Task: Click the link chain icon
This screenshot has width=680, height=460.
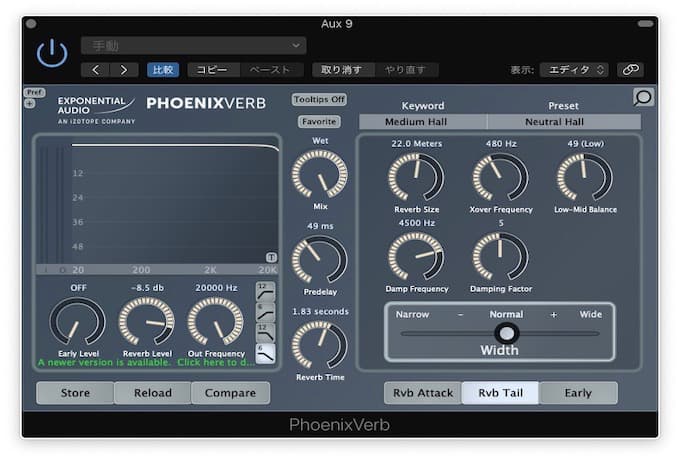Action: click(x=631, y=70)
